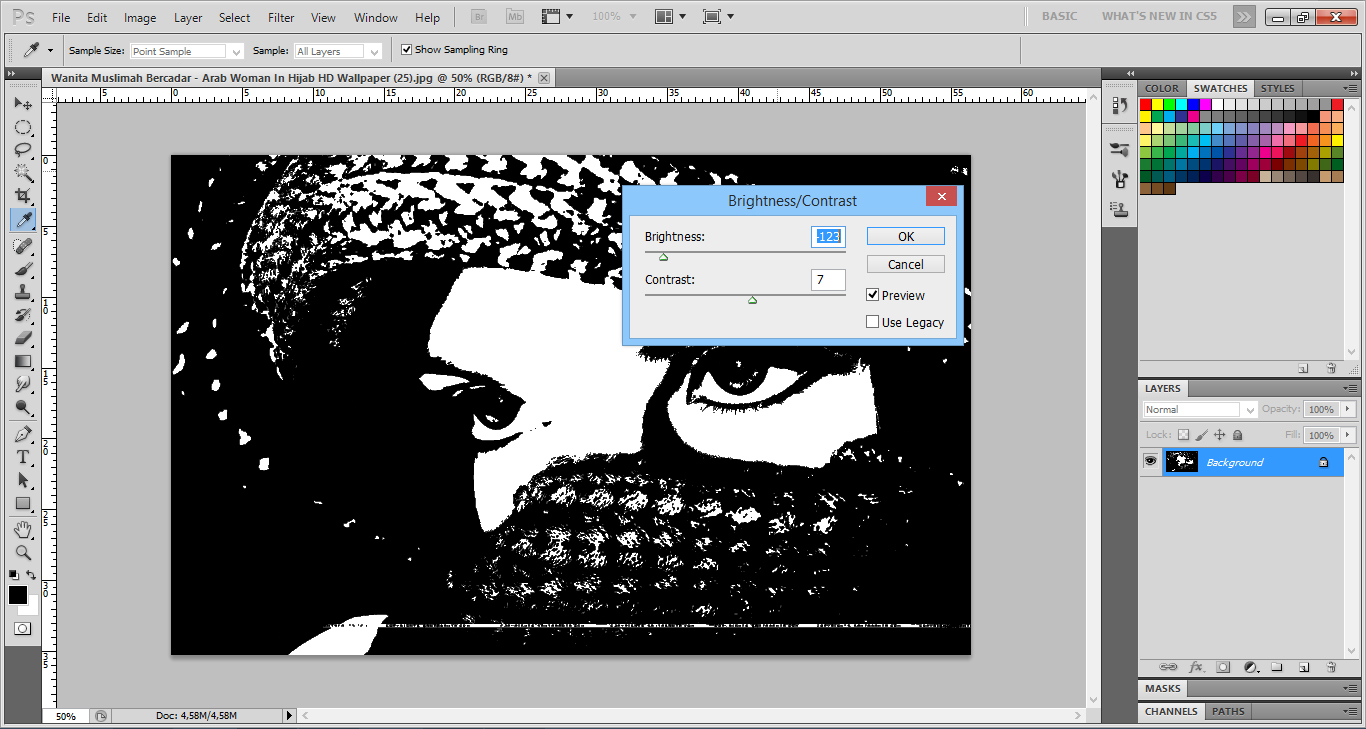Switch to the Channels tab
This screenshot has width=1366, height=729.
[x=1170, y=711]
